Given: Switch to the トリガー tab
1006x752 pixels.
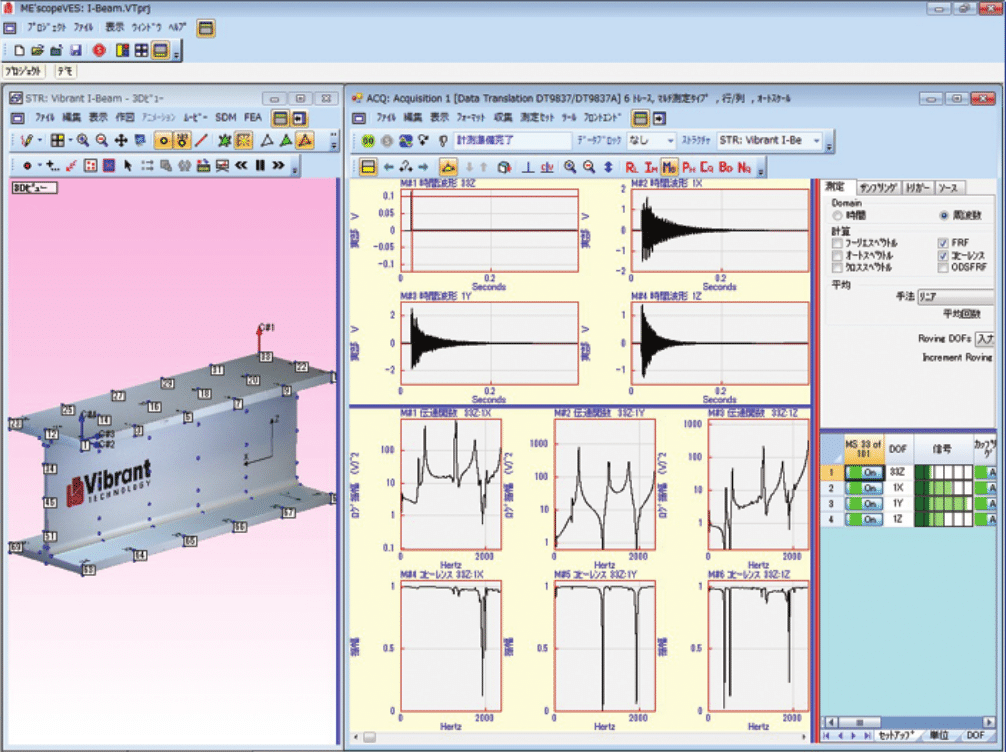Looking at the screenshot, I should (916, 187).
